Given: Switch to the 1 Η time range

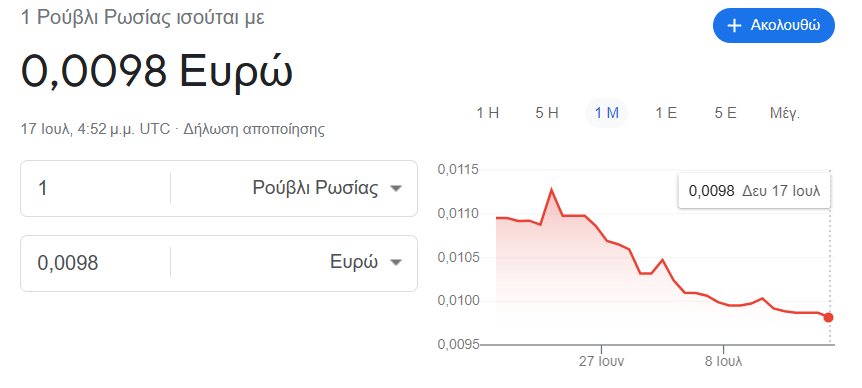Looking at the screenshot, I should coord(487,113).
